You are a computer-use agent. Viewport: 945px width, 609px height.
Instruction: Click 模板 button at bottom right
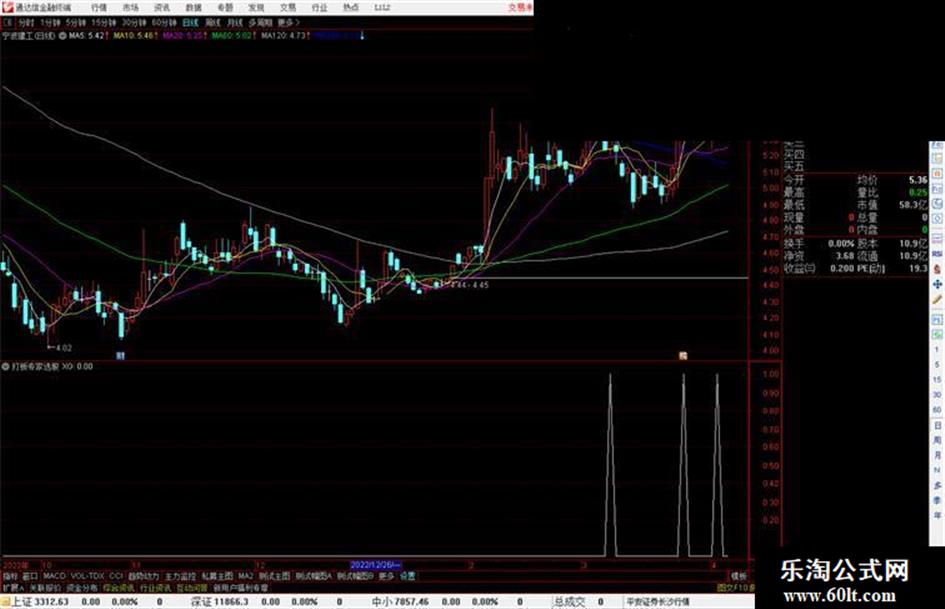pos(738,576)
